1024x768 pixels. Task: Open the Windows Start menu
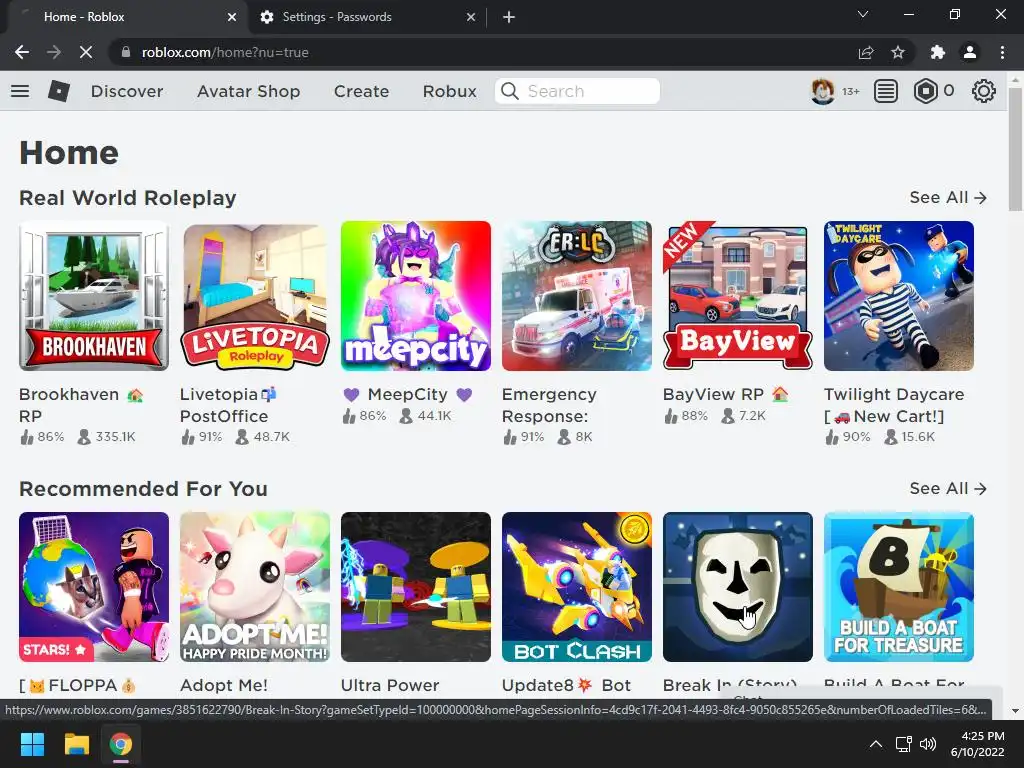point(32,744)
